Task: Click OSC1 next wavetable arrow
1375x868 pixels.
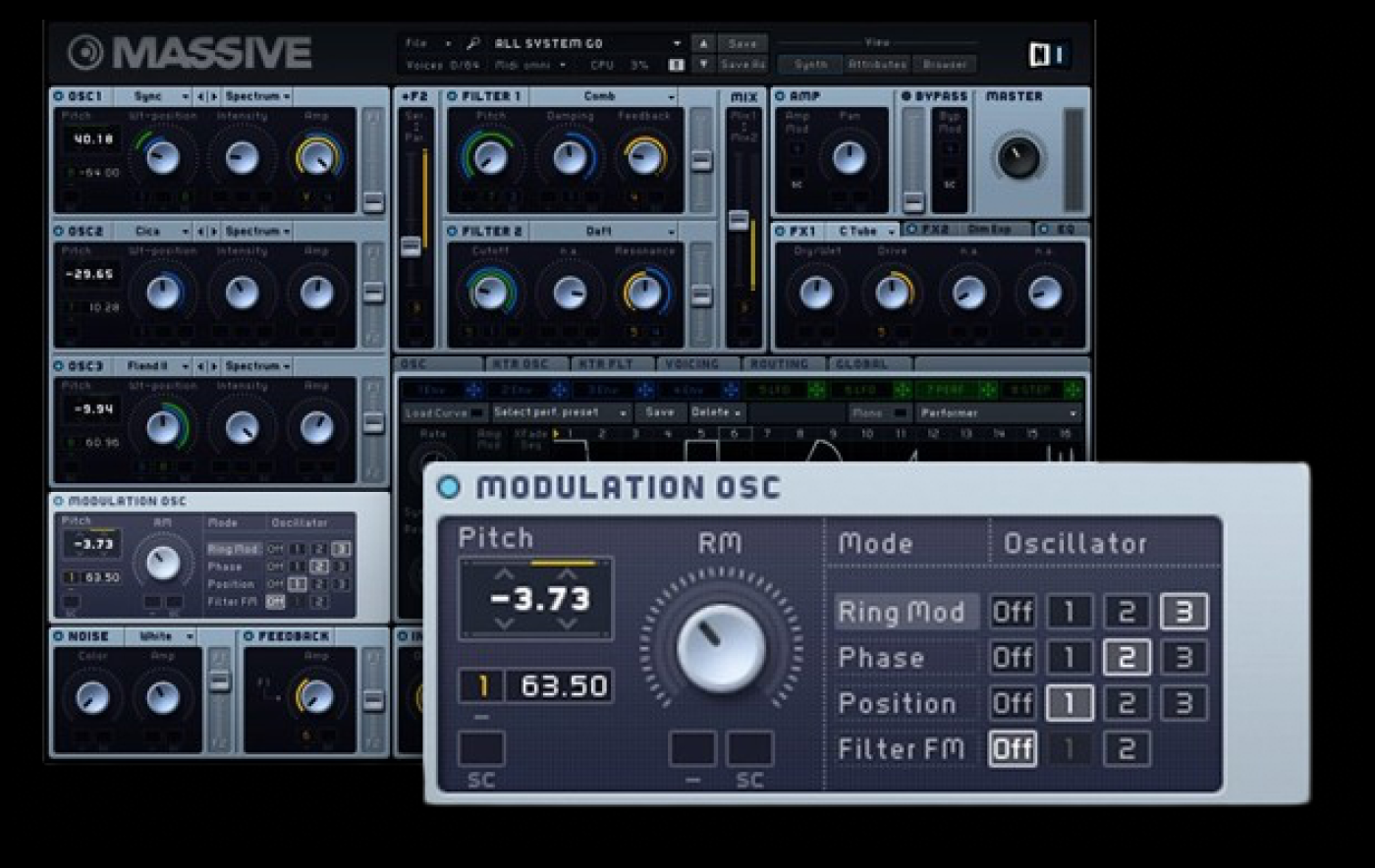Action: click(x=213, y=97)
